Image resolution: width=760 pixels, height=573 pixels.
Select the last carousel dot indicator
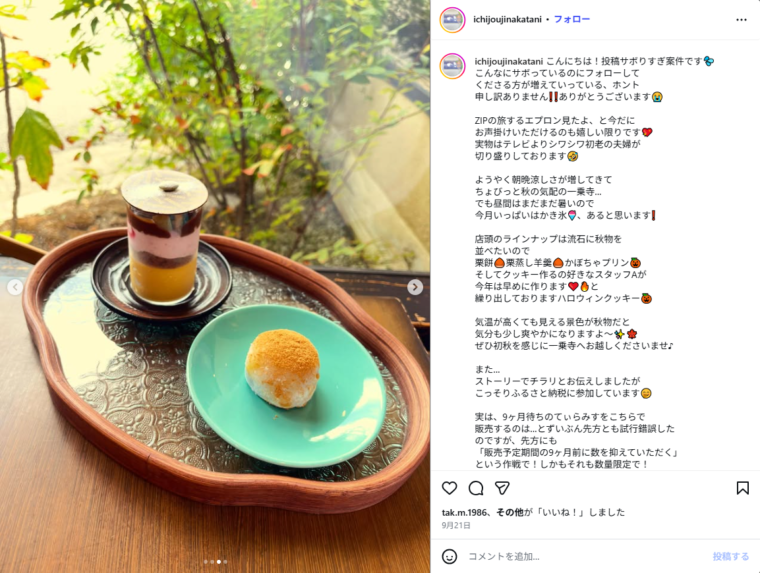[x=225, y=562]
